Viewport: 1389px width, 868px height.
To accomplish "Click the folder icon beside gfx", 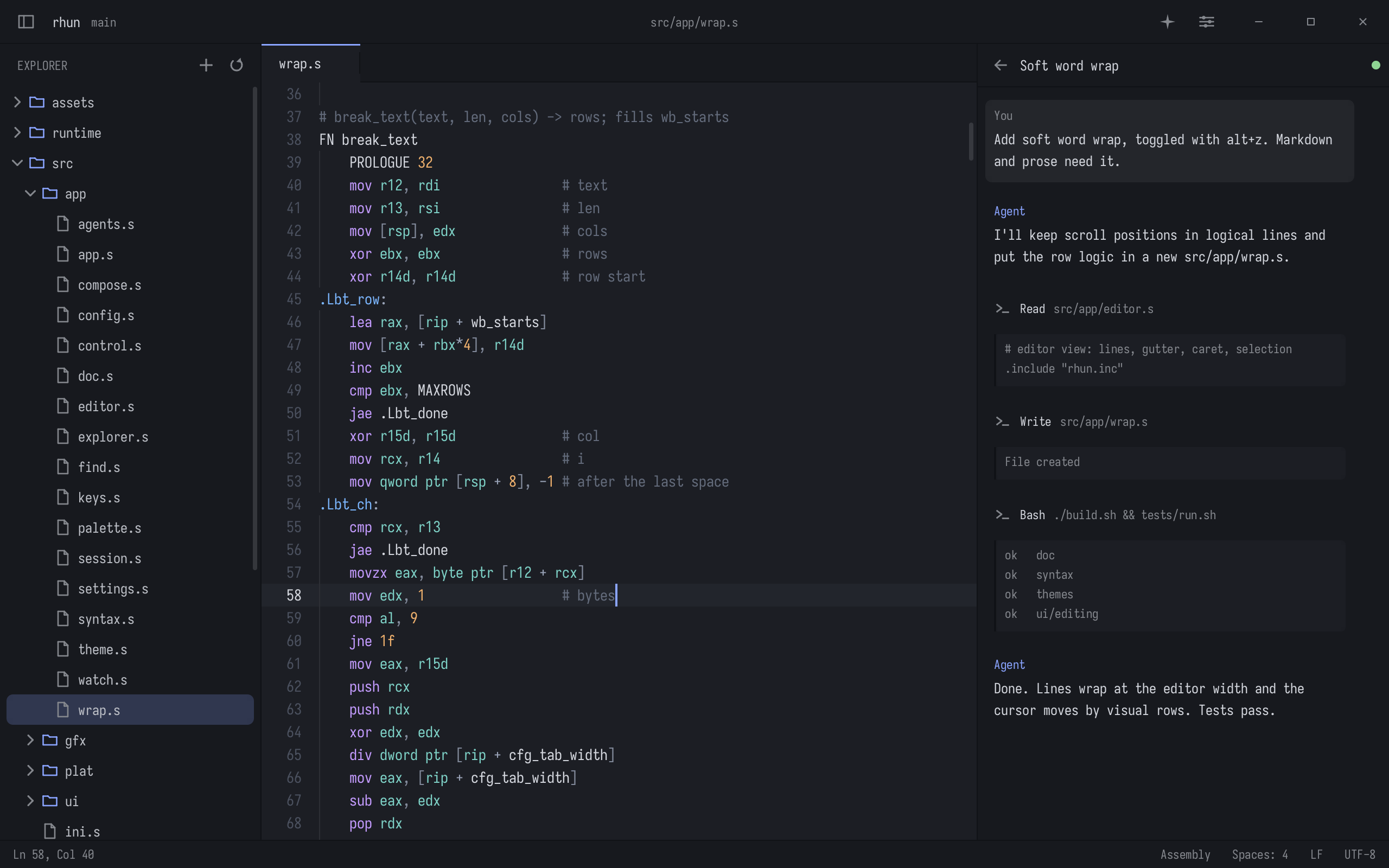I will (x=50, y=740).
